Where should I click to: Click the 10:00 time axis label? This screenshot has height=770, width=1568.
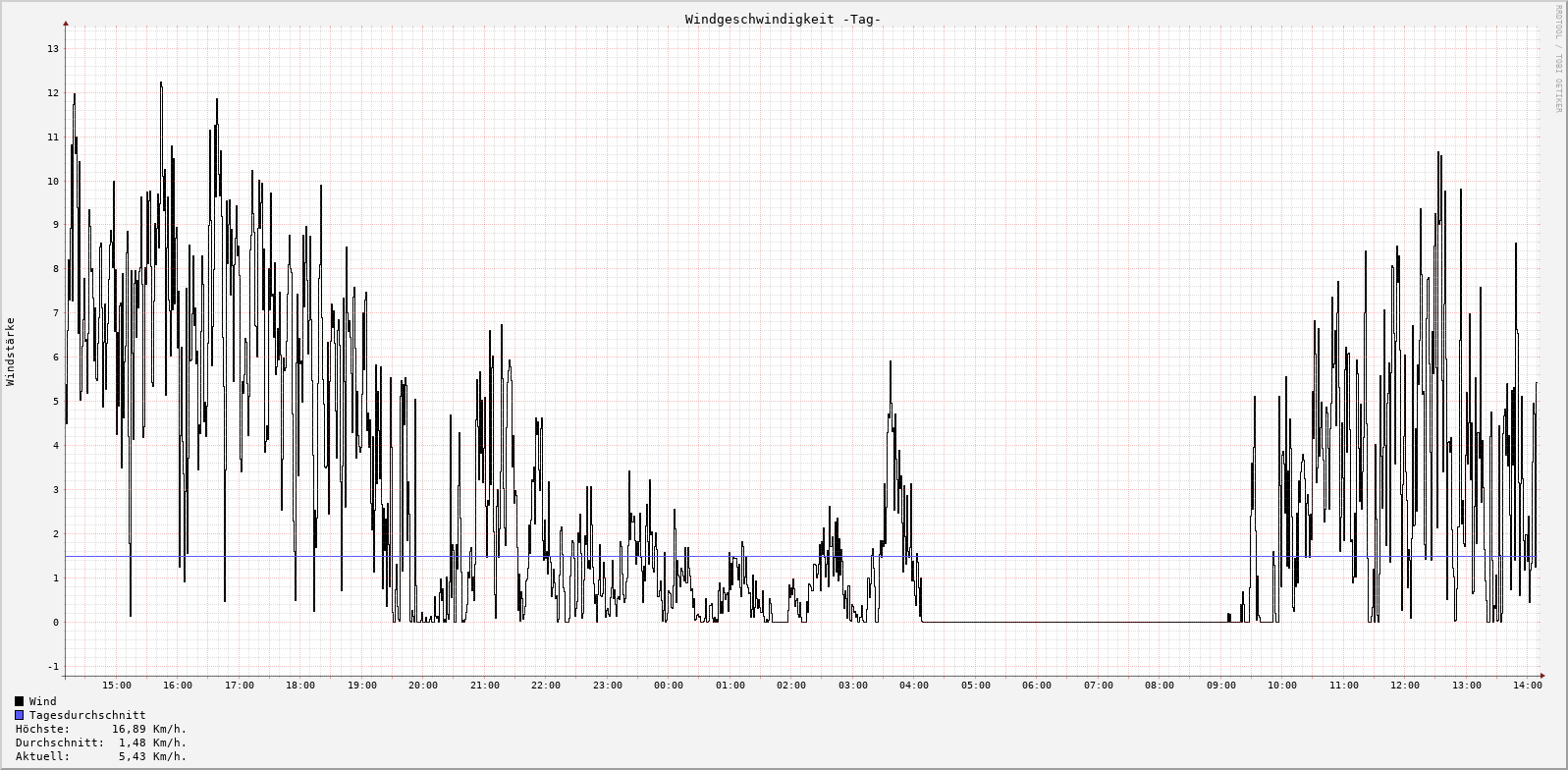pos(1282,686)
